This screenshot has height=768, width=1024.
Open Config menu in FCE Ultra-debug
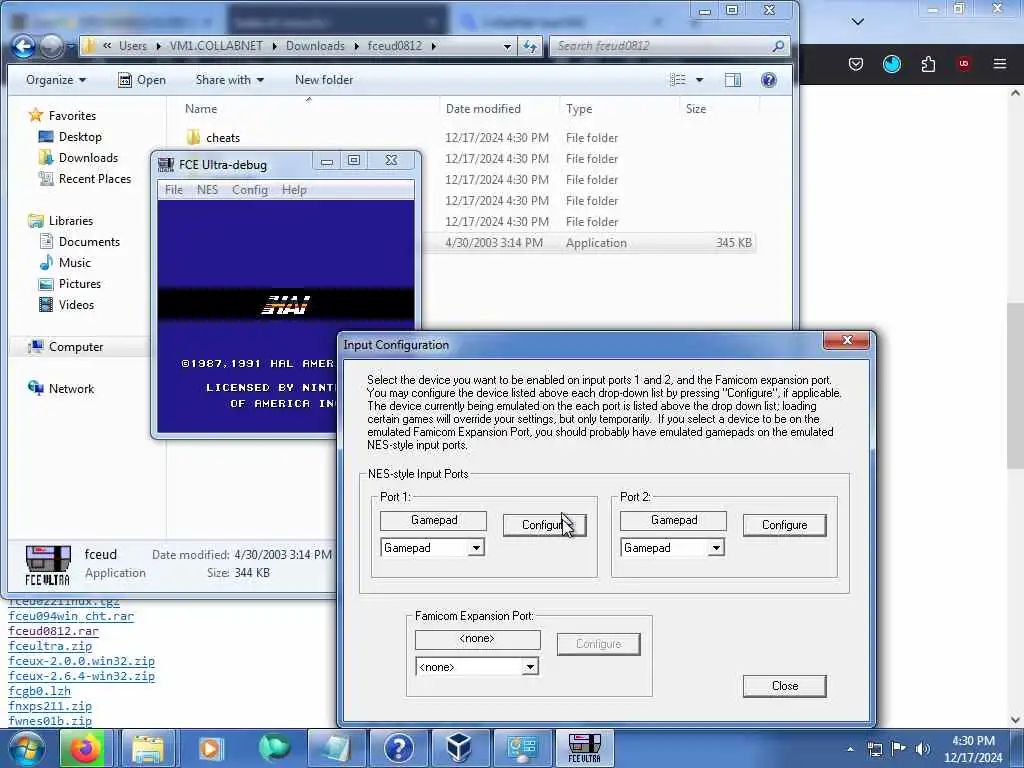pos(249,190)
